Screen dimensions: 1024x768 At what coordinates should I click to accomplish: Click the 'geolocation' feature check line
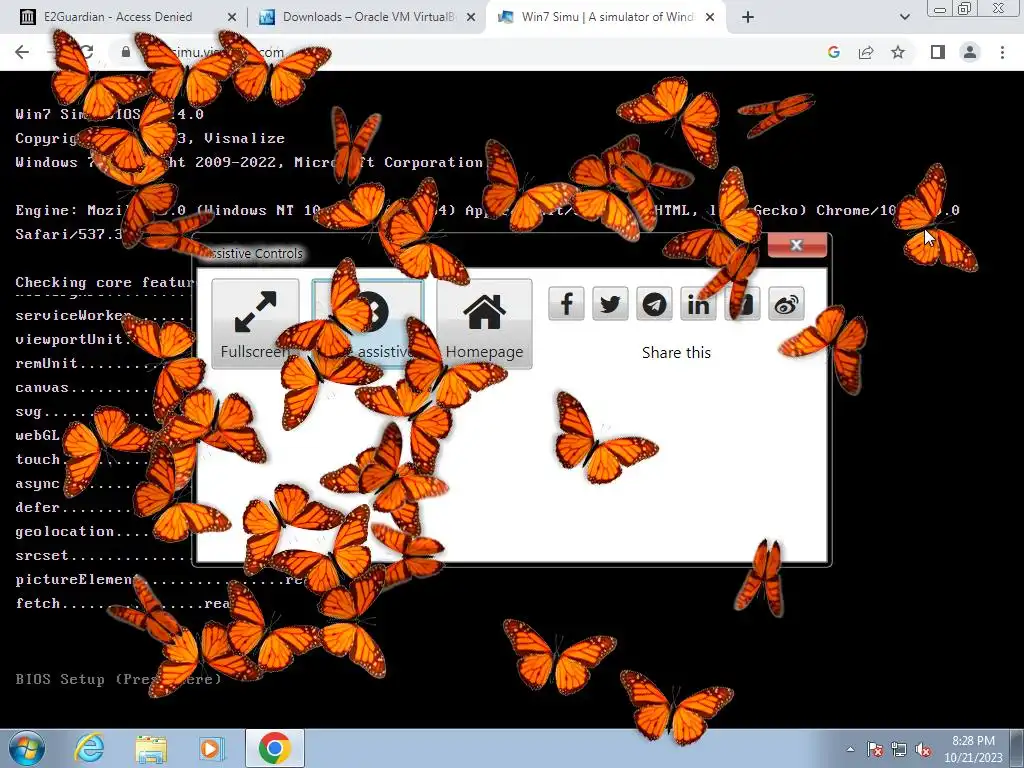(x=104, y=532)
